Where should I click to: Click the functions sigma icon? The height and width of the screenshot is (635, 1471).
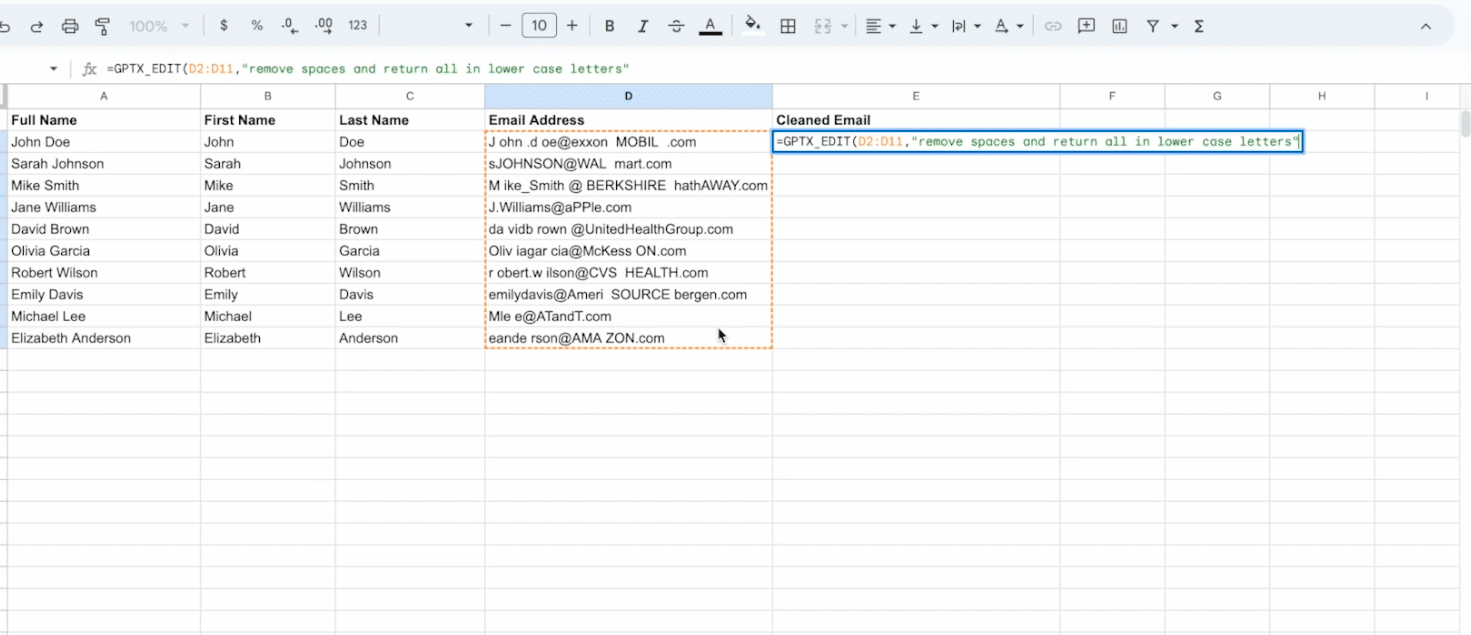coord(1199,27)
